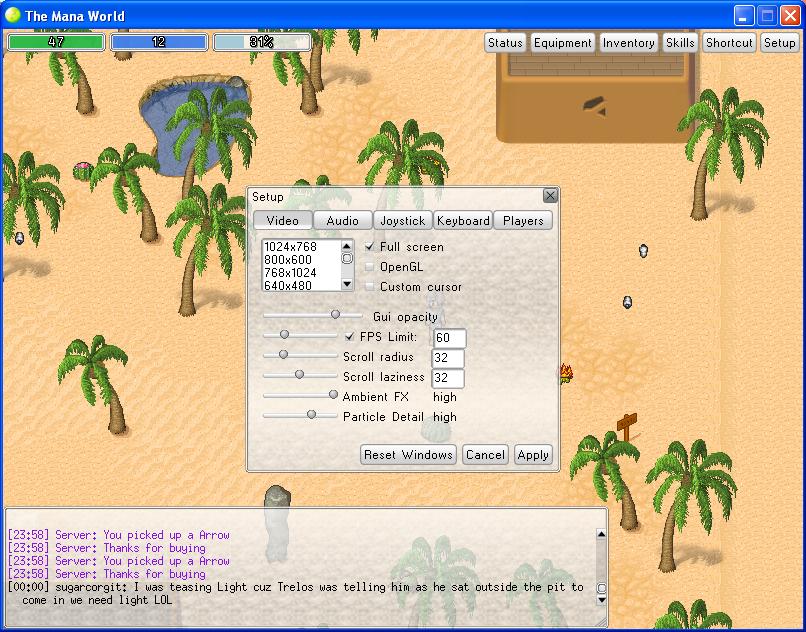The height and width of the screenshot is (632, 806).
Task: Select the 1024x768 resolution
Action: tap(301, 247)
